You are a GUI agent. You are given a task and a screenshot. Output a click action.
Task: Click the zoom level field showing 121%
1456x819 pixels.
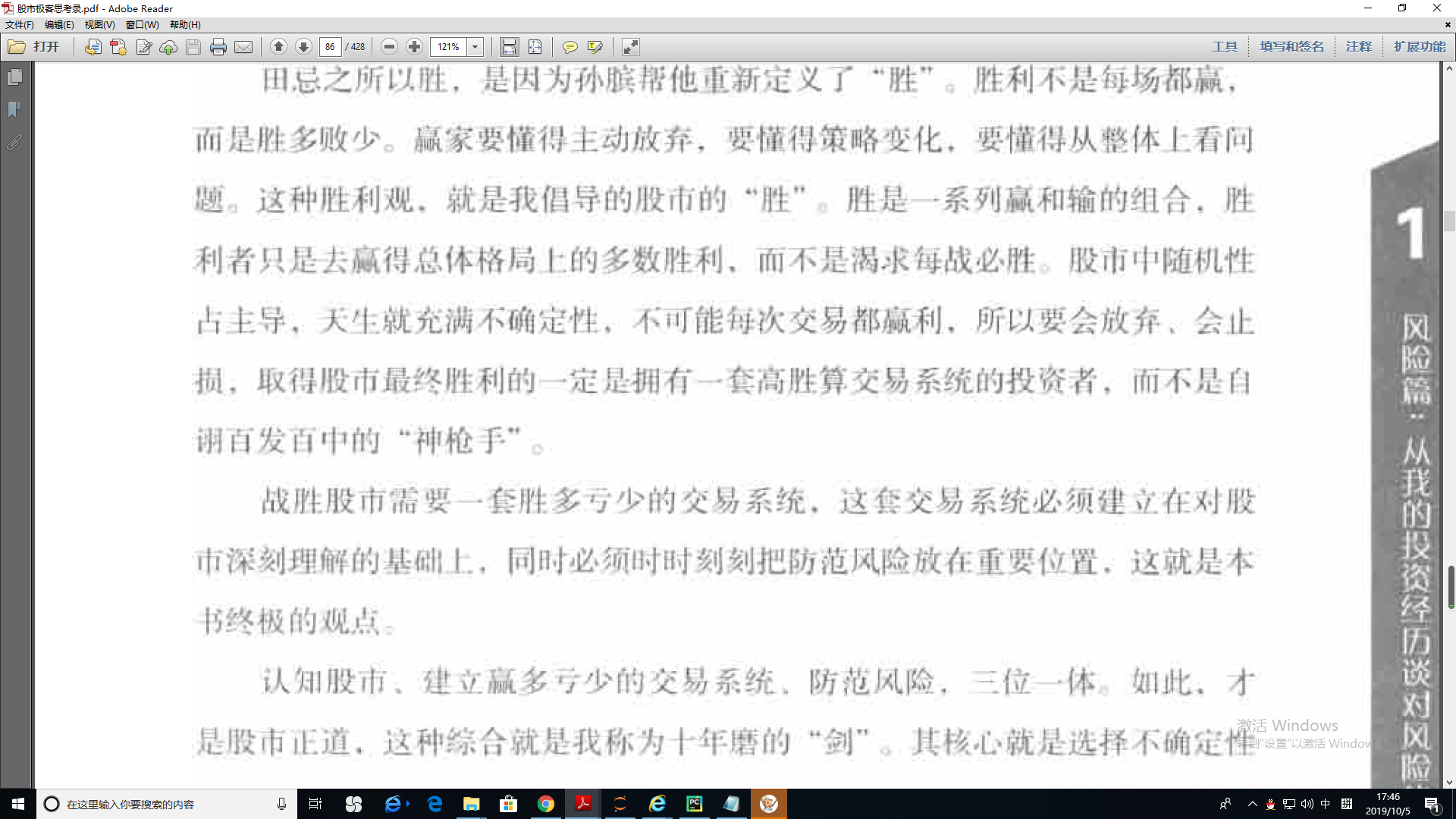click(449, 47)
